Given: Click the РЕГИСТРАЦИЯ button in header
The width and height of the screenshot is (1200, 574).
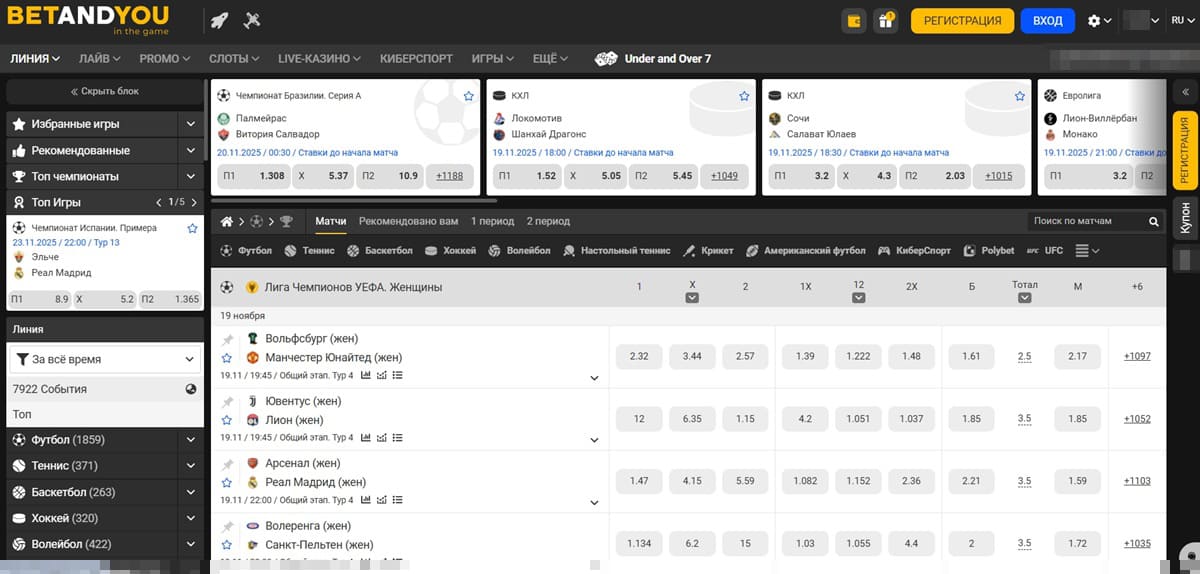Looking at the screenshot, I should [962, 21].
